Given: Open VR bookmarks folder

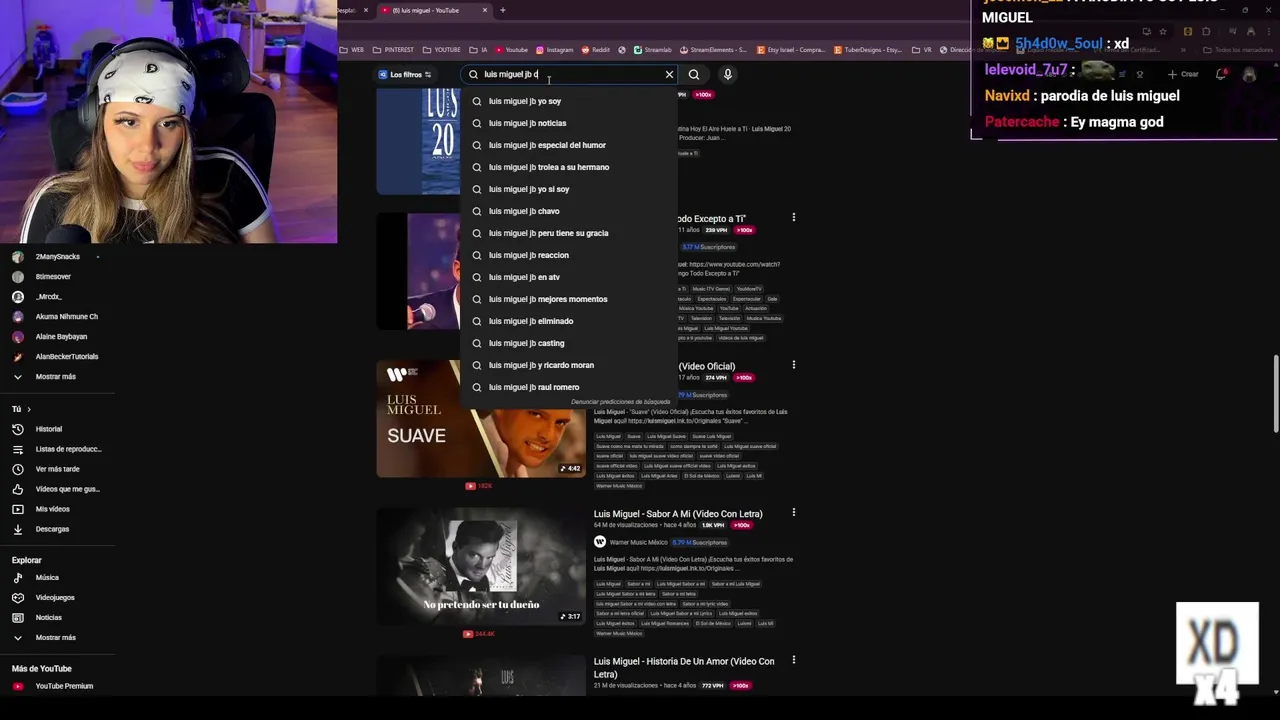Looking at the screenshot, I should click(x=922, y=49).
